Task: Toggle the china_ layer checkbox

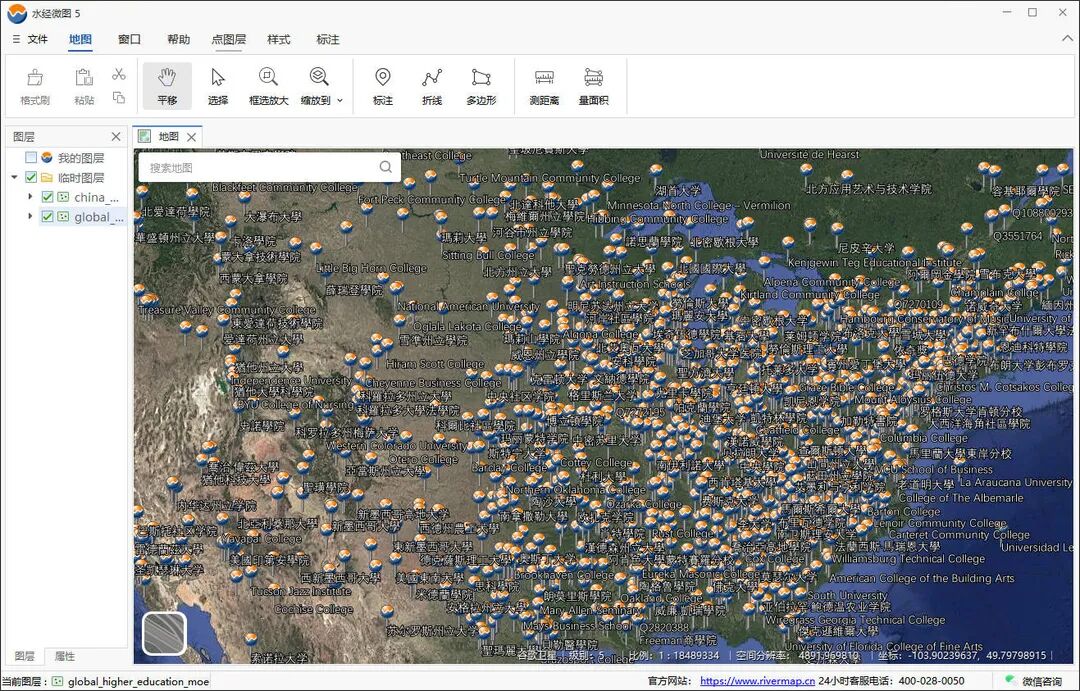Action: point(48,197)
